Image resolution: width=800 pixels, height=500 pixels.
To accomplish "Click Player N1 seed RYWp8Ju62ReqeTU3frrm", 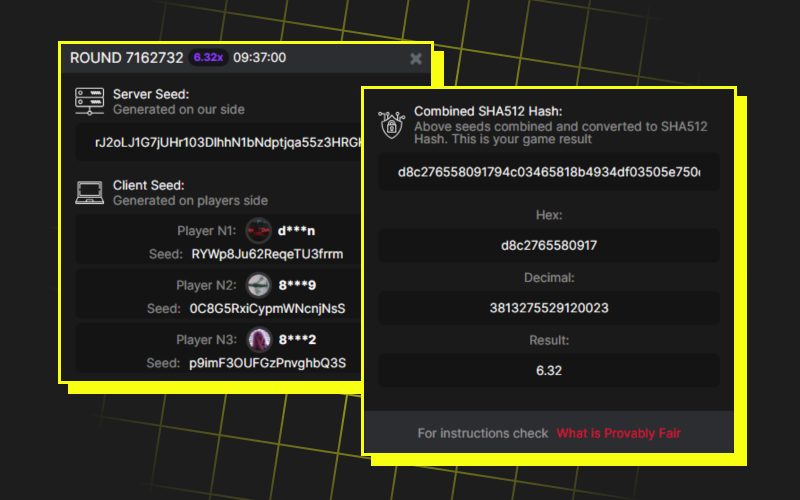I will [x=267, y=254].
